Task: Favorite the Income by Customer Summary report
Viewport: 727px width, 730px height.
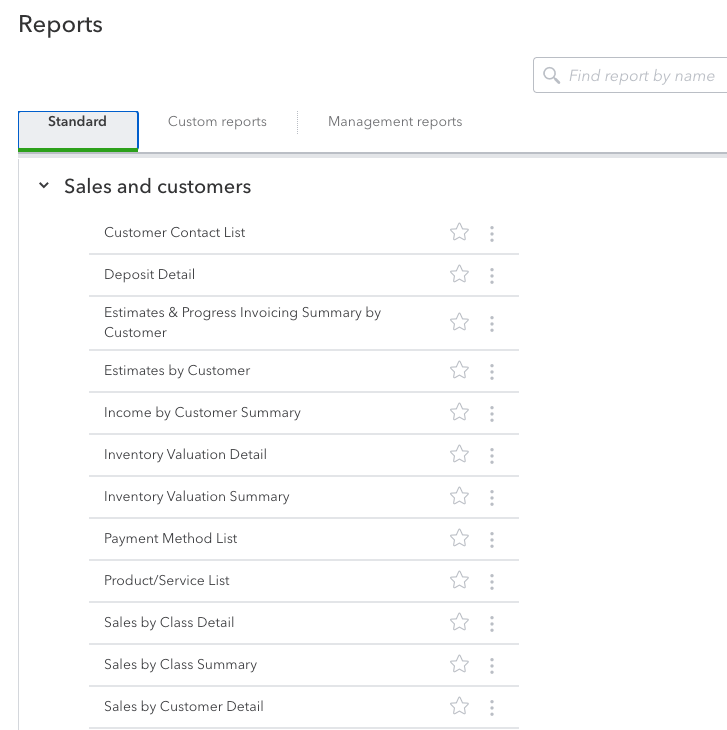Action: pos(459,412)
